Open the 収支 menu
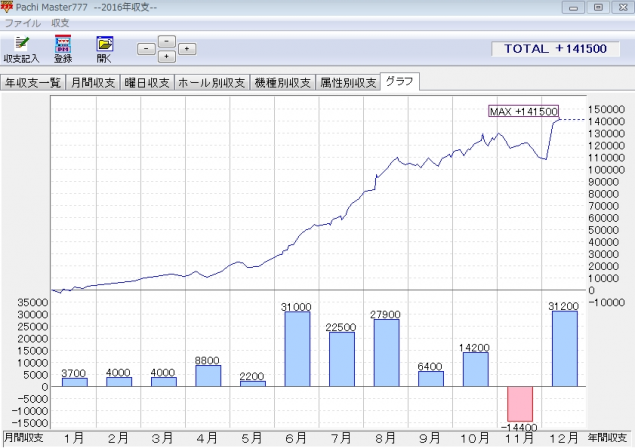The height and width of the screenshot is (448, 635). 60,23
